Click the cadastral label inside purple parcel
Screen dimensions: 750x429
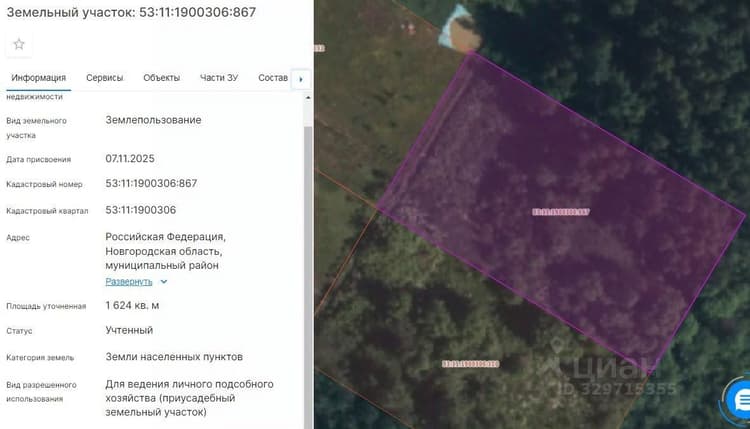pos(561,211)
